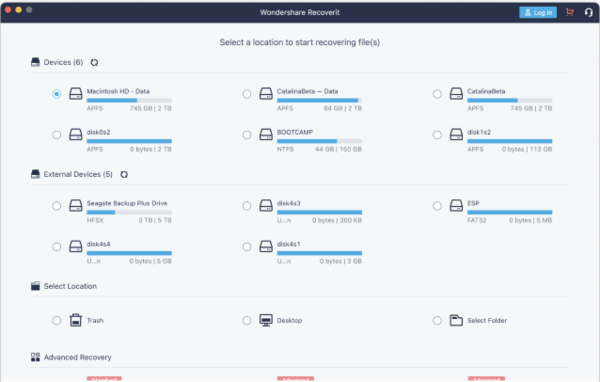600x382 pixels.
Task: Select the disk1s2 radio button
Action: pos(437,135)
